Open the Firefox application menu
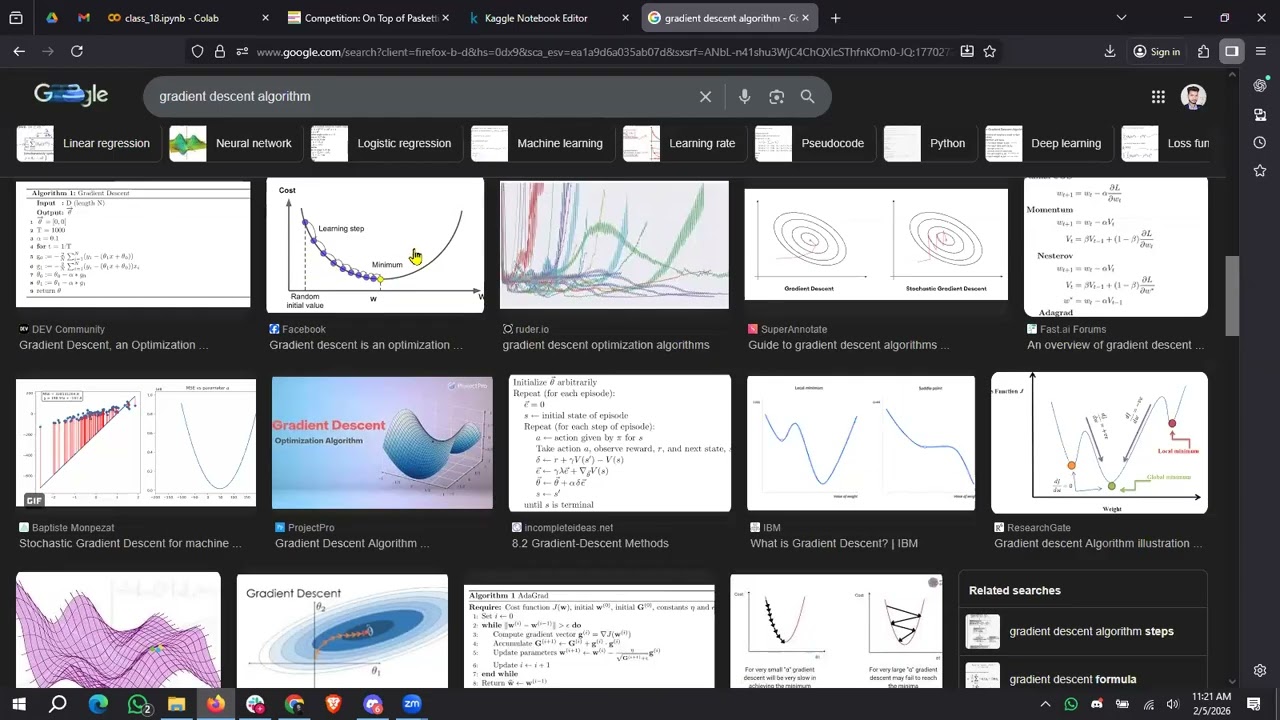The image size is (1280, 720). tap(1260, 51)
